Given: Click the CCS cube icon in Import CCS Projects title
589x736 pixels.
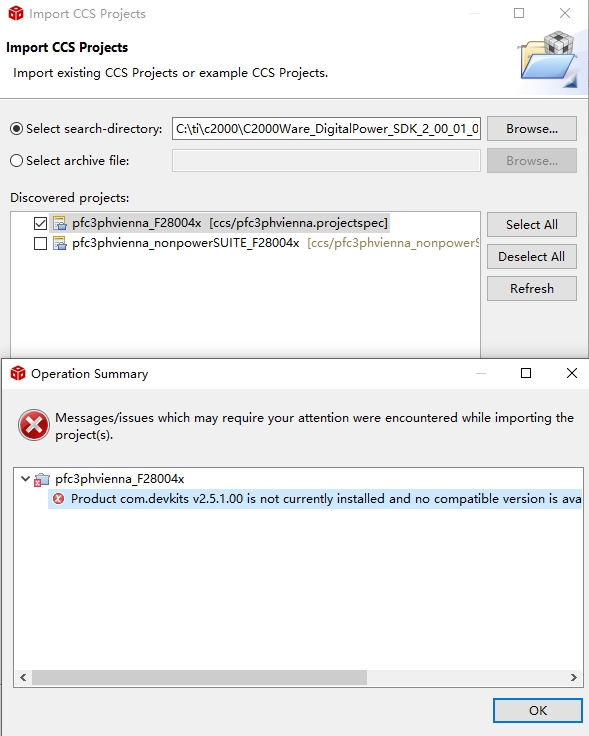Looking at the screenshot, I should click(x=16, y=13).
